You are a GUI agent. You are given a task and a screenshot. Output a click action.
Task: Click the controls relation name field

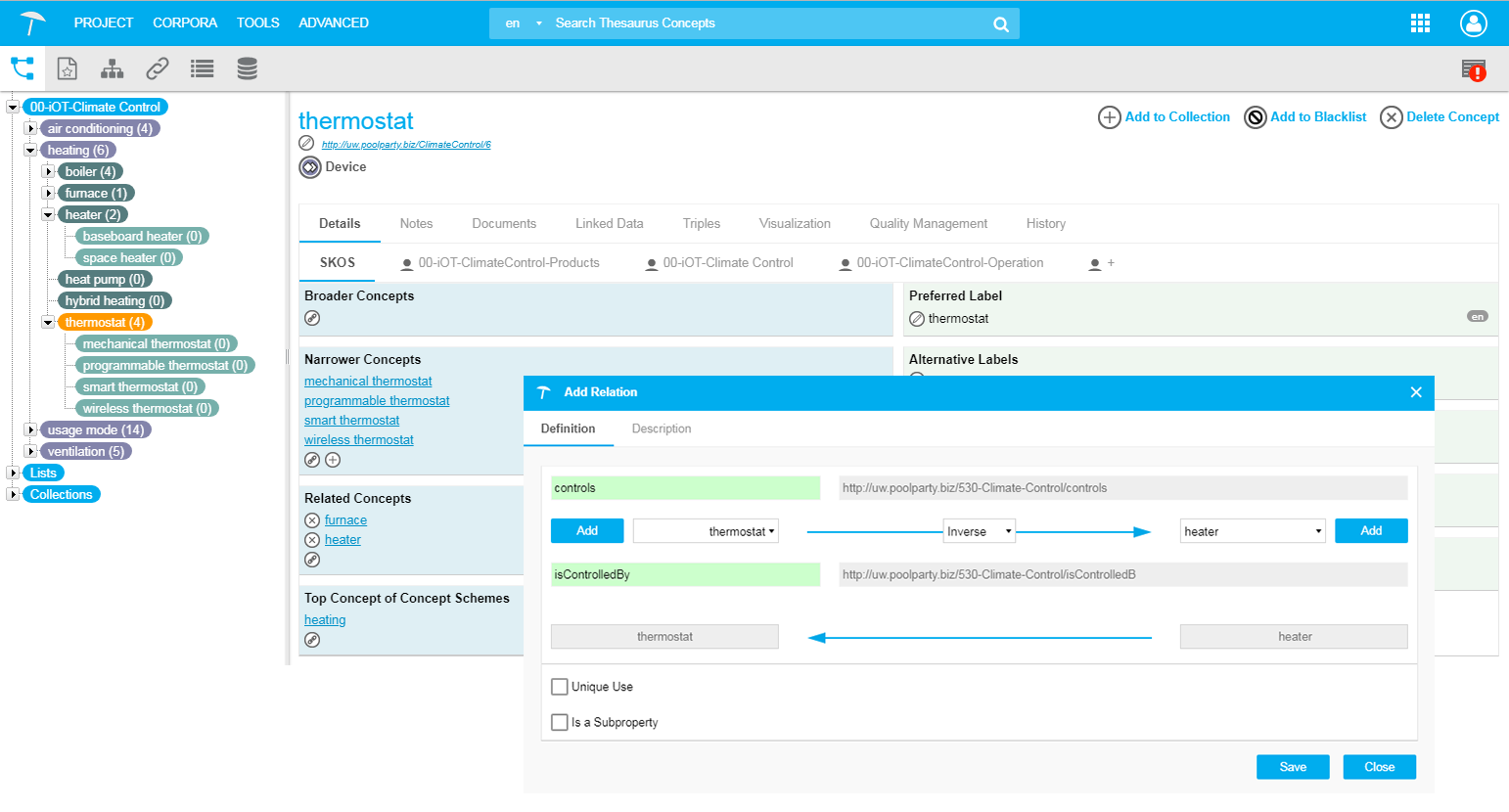[685, 488]
